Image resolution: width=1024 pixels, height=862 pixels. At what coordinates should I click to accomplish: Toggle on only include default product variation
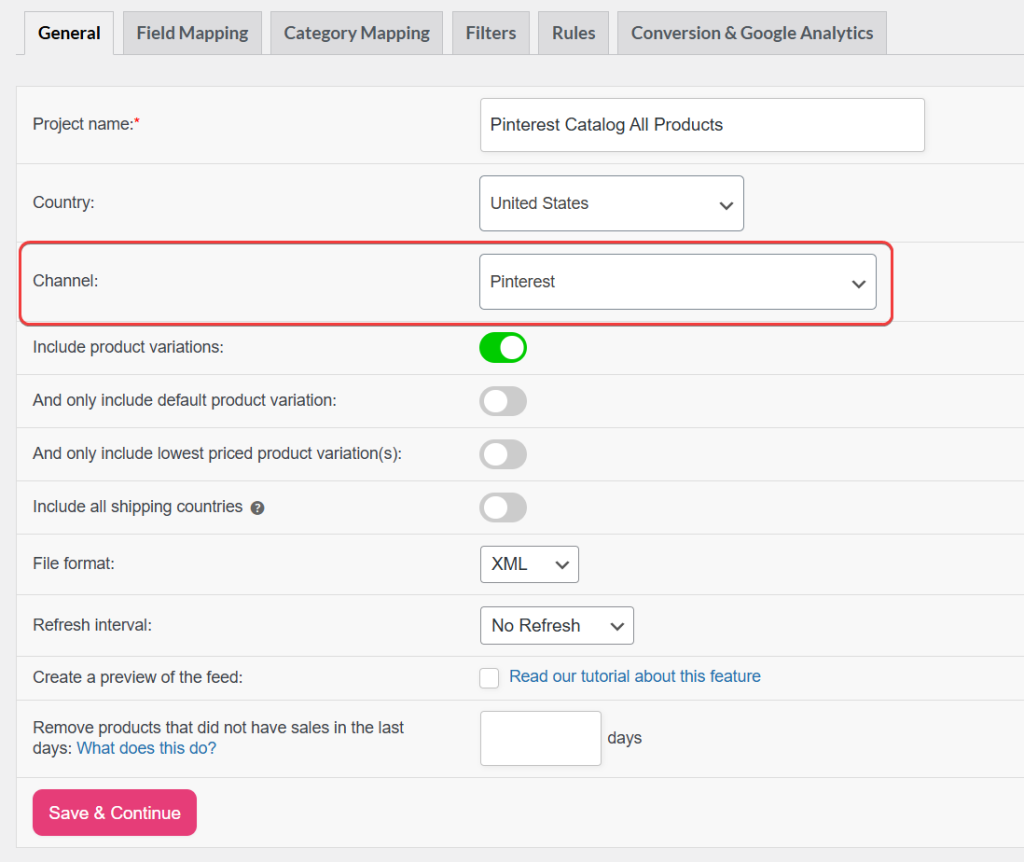pyautogui.click(x=503, y=401)
